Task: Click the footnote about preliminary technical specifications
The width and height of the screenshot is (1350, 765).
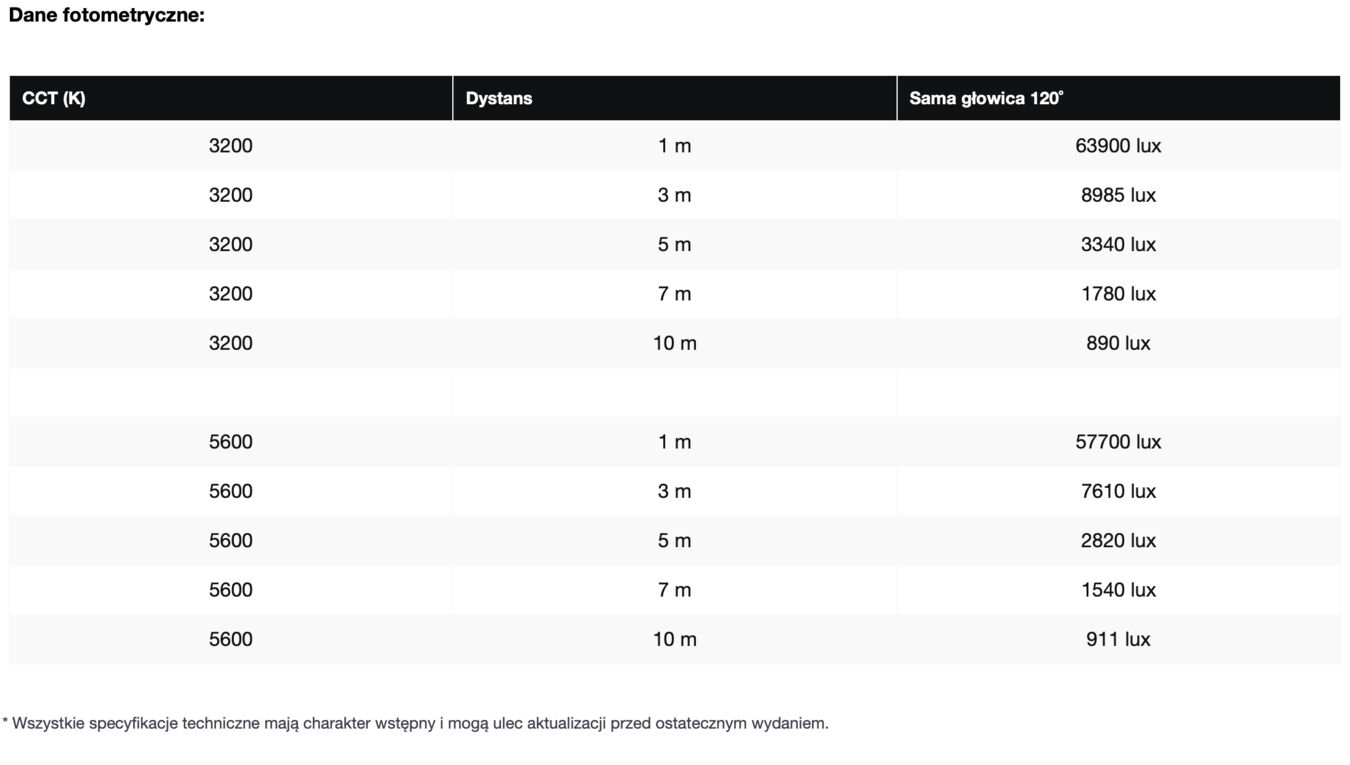Action: [x=416, y=723]
